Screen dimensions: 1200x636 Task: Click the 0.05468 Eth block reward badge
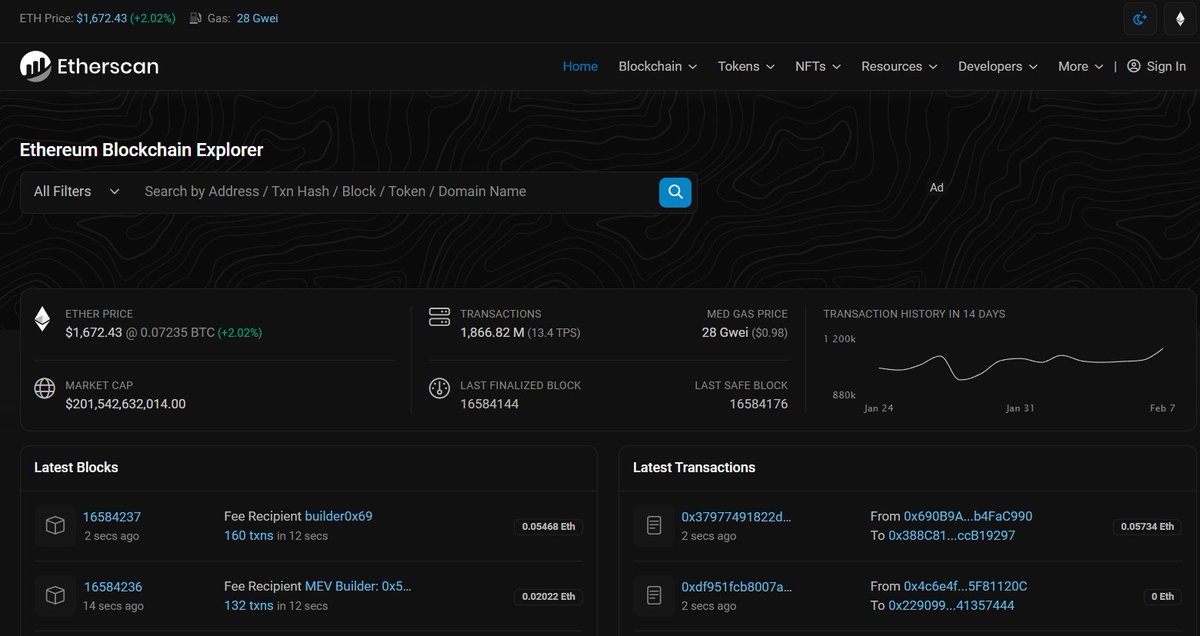click(x=548, y=526)
